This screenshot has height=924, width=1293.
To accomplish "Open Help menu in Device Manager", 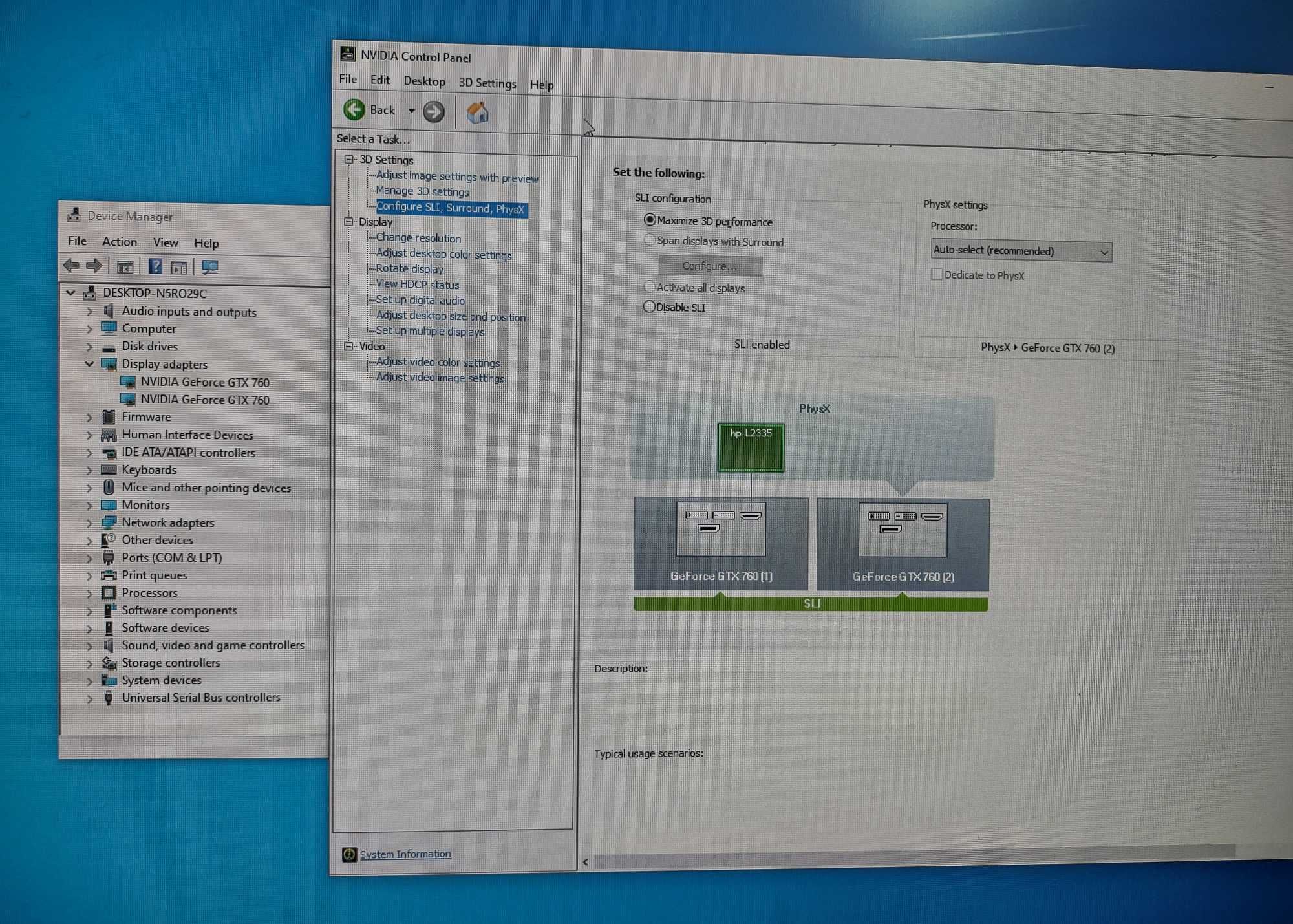I will pyautogui.click(x=206, y=243).
